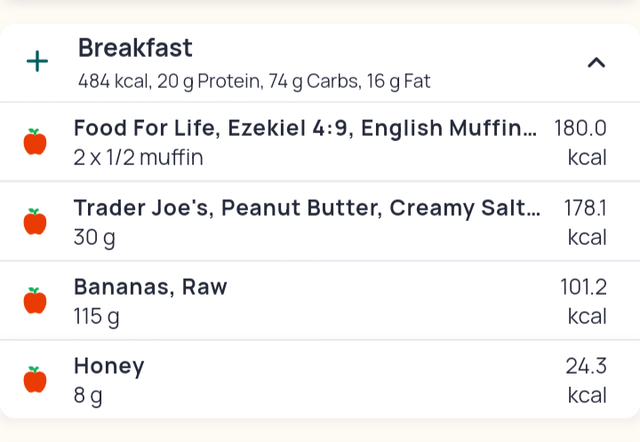This screenshot has width=640, height=442.
Task: Click the apple icon beside Ezekiel English Muffin
Action: (x=35, y=142)
